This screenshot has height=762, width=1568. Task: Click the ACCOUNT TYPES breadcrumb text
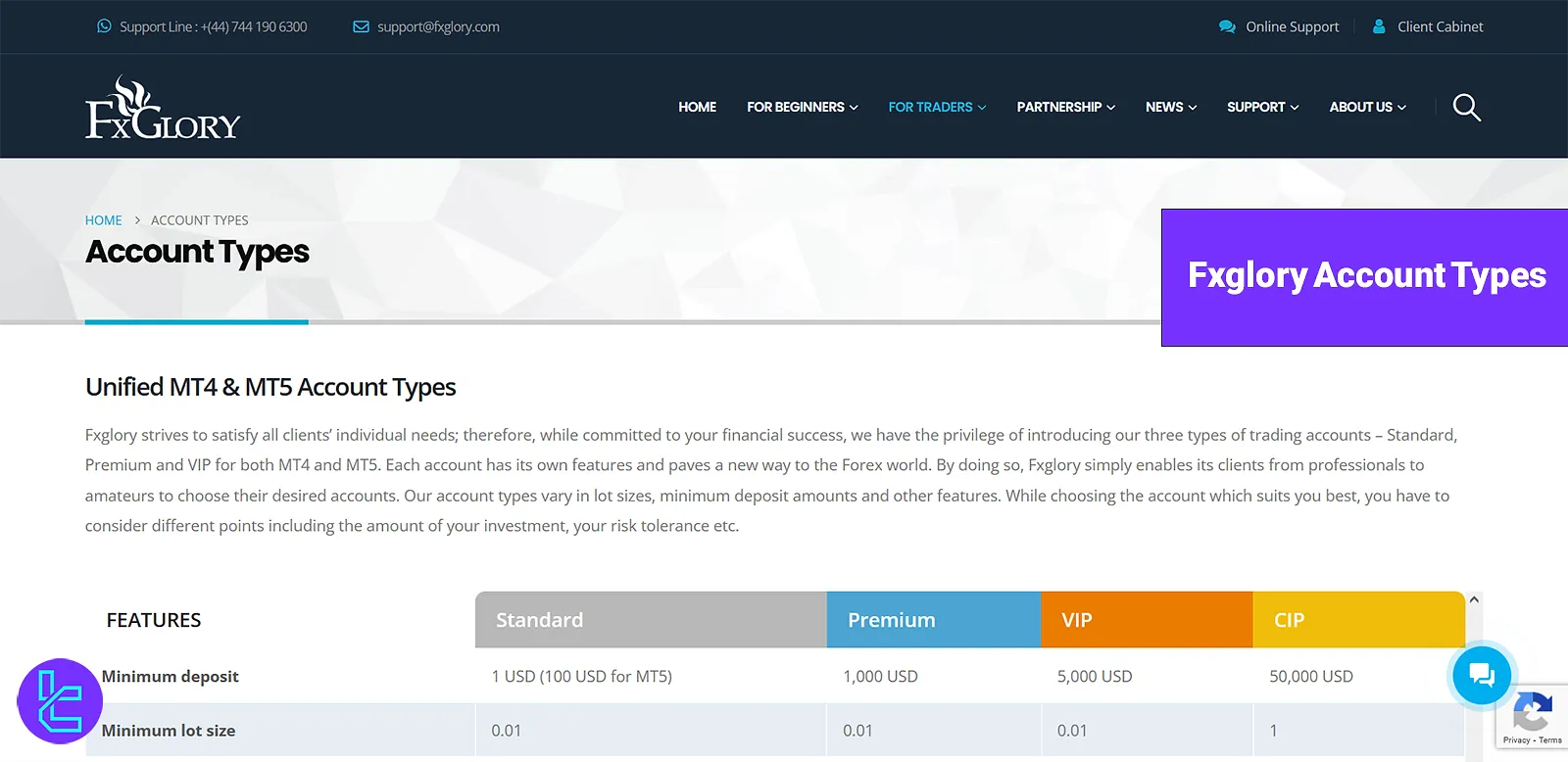click(199, 220)
